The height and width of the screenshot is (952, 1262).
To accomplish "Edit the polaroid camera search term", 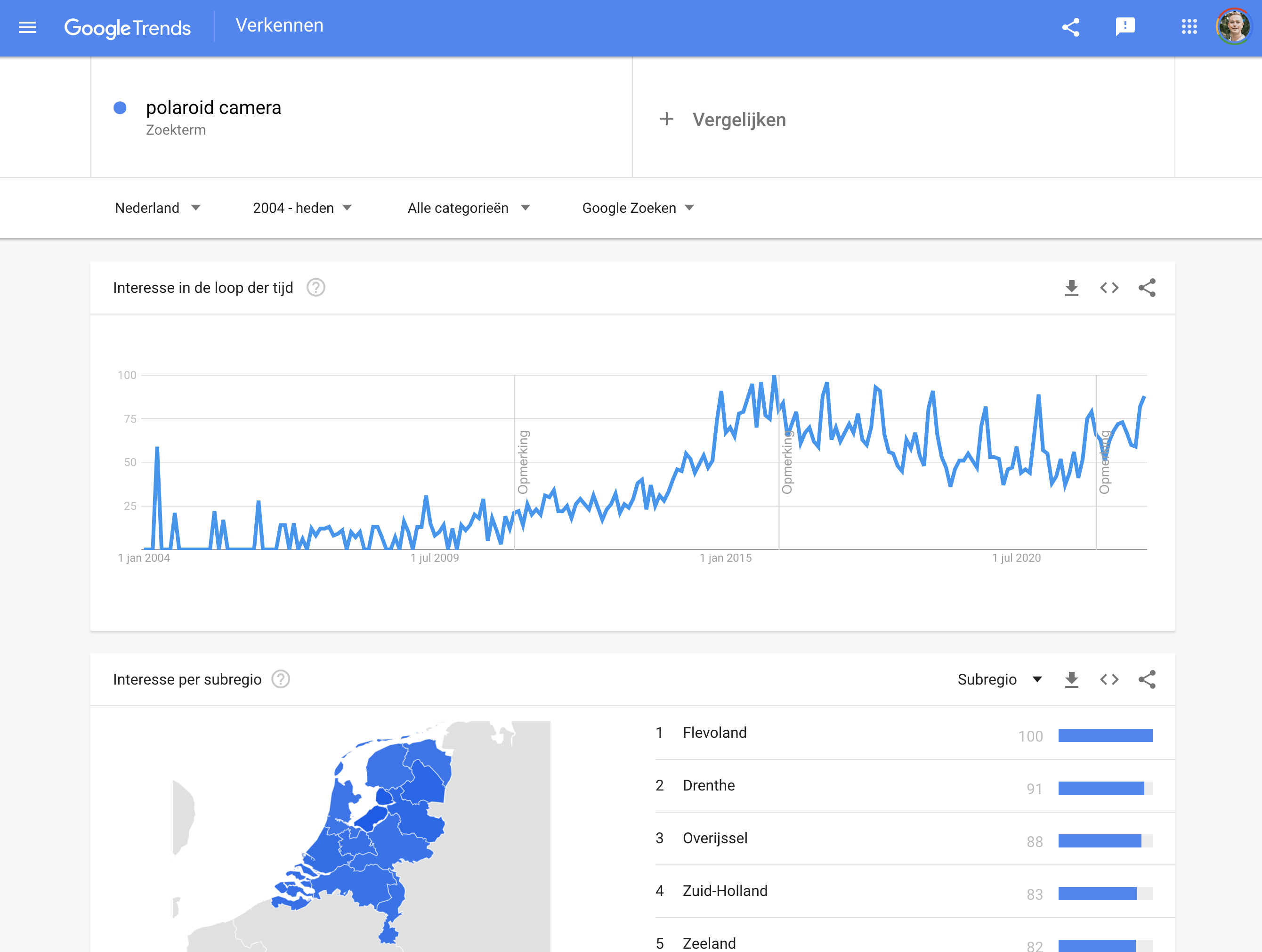I will click(213, 108).
